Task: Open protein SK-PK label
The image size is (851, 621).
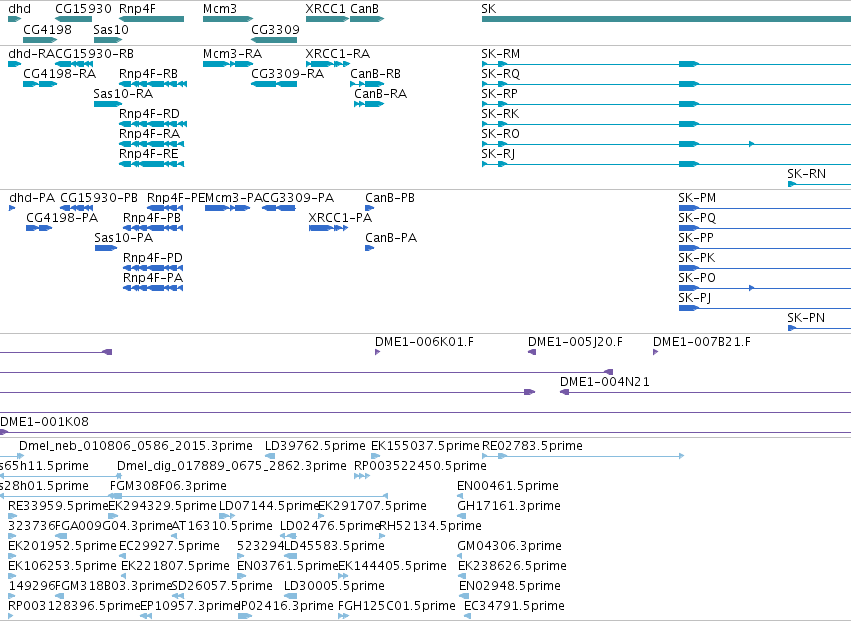Action: point(697,258)
